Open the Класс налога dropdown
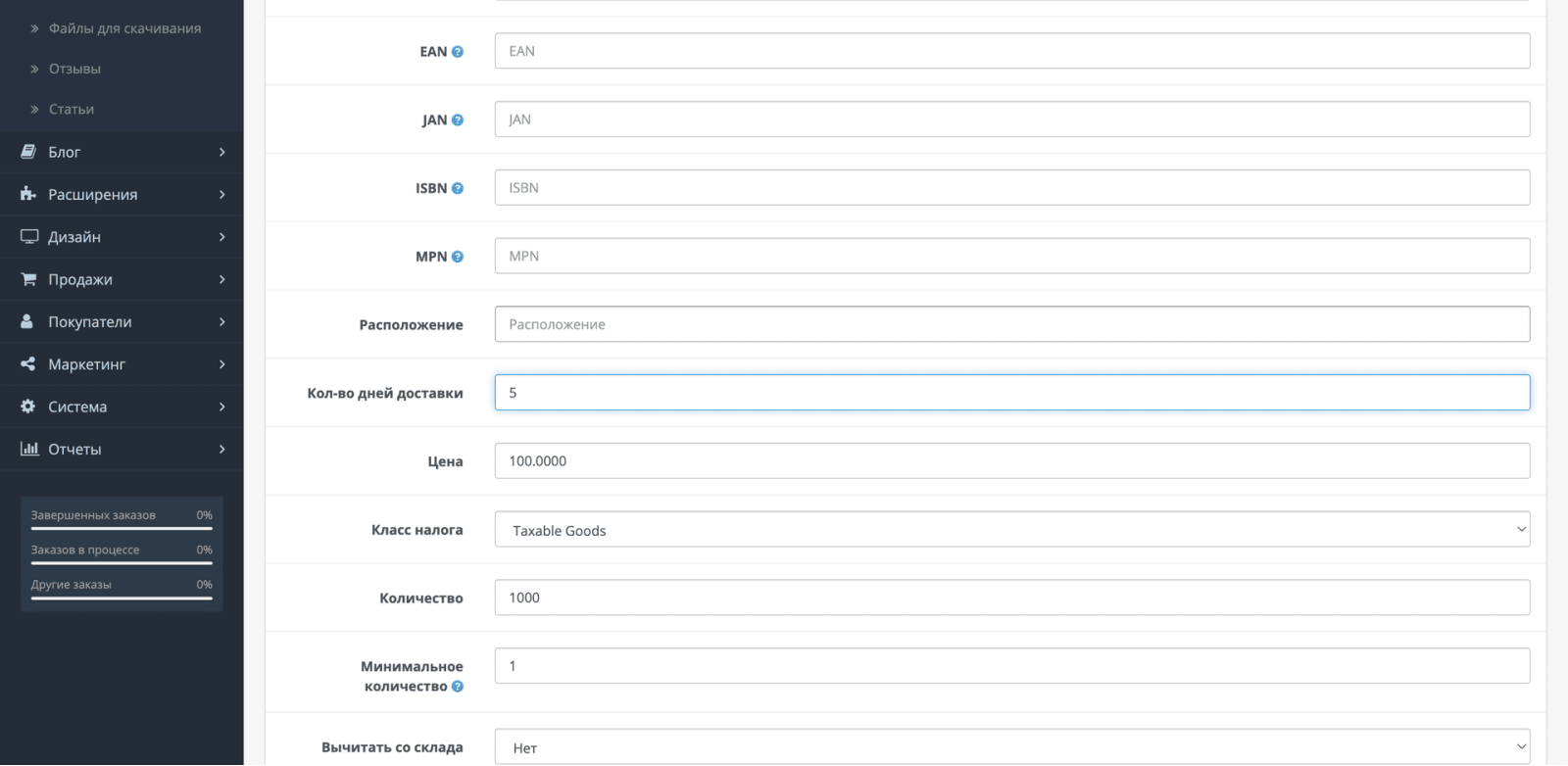 pos(1012,530)
